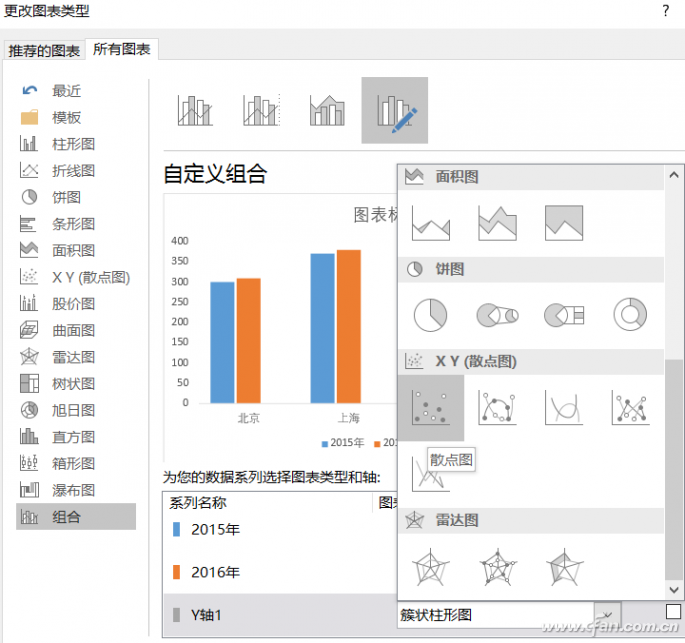The height and width of the screenshot is (643, 685).
Task: Select clustered column-line on secondary axis icon
Action: point(261,110)
